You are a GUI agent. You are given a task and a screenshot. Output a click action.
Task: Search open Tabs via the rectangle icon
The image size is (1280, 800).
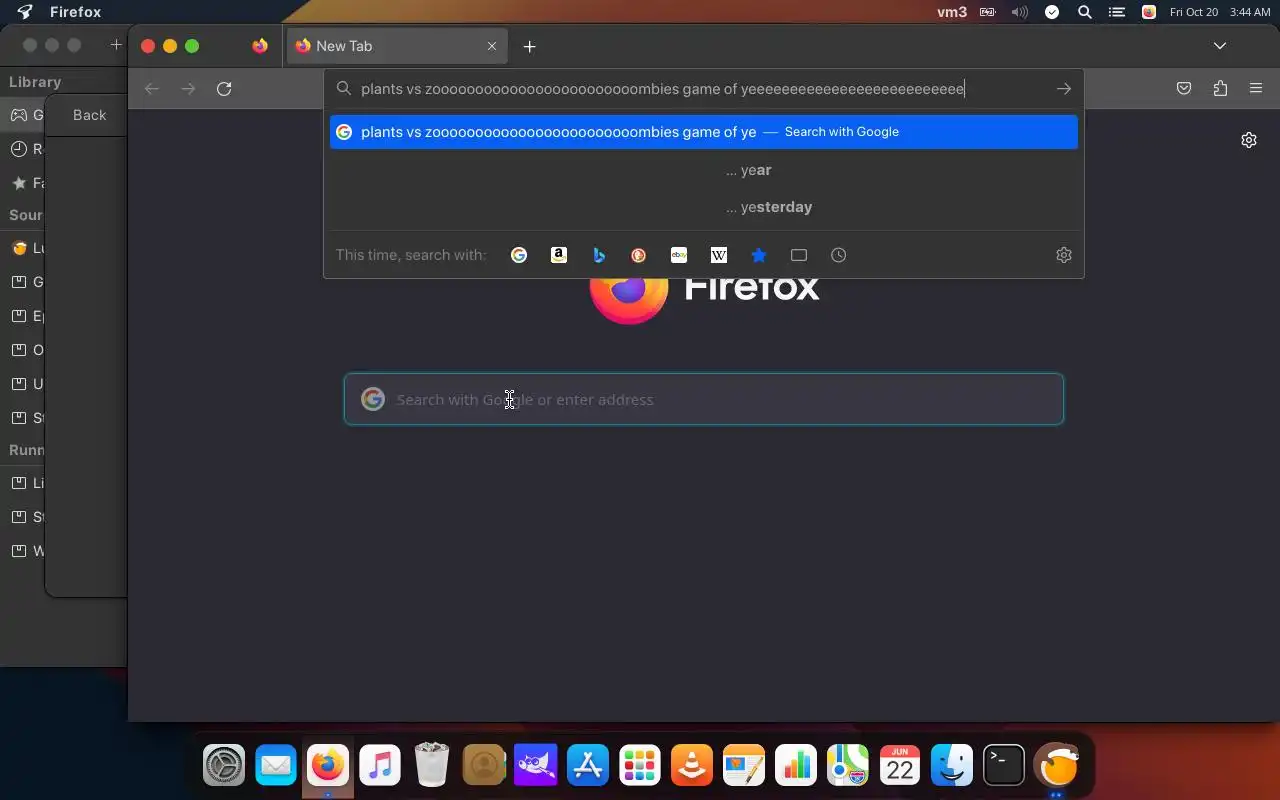[799, 255]
